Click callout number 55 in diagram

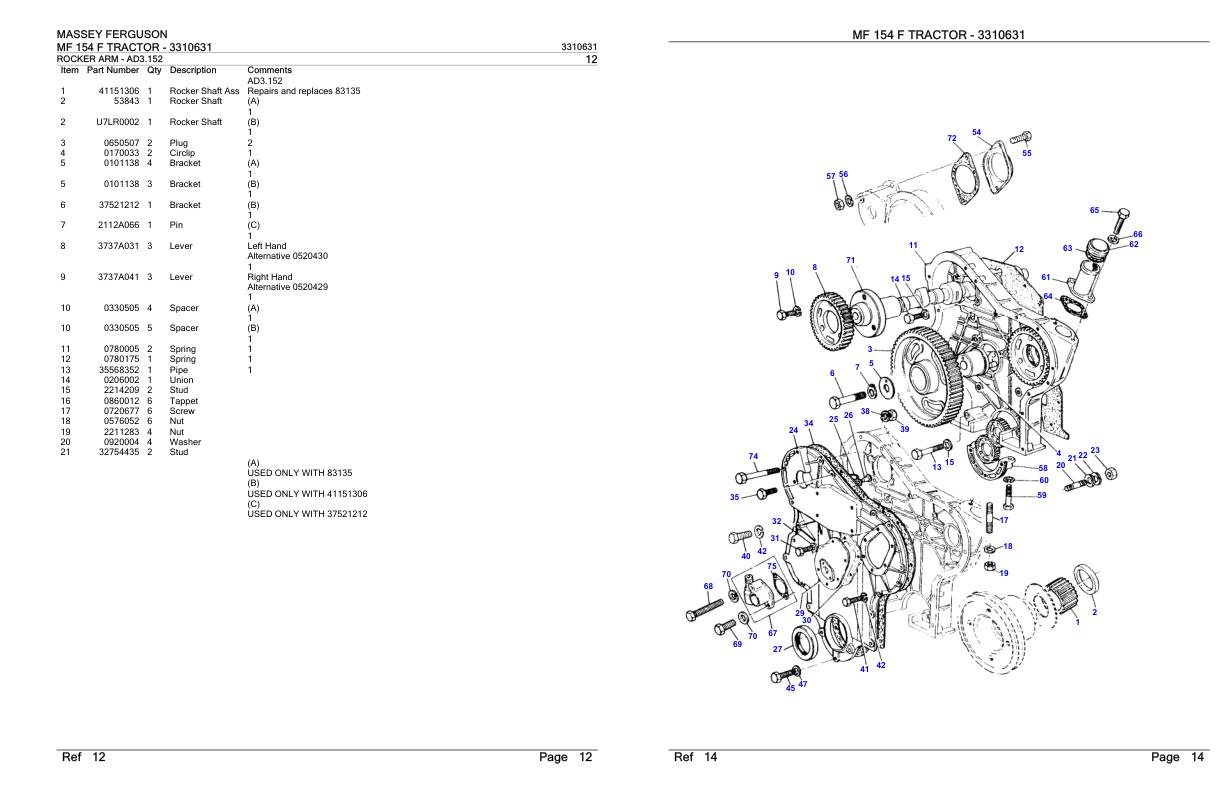(x=1027, y=154)
